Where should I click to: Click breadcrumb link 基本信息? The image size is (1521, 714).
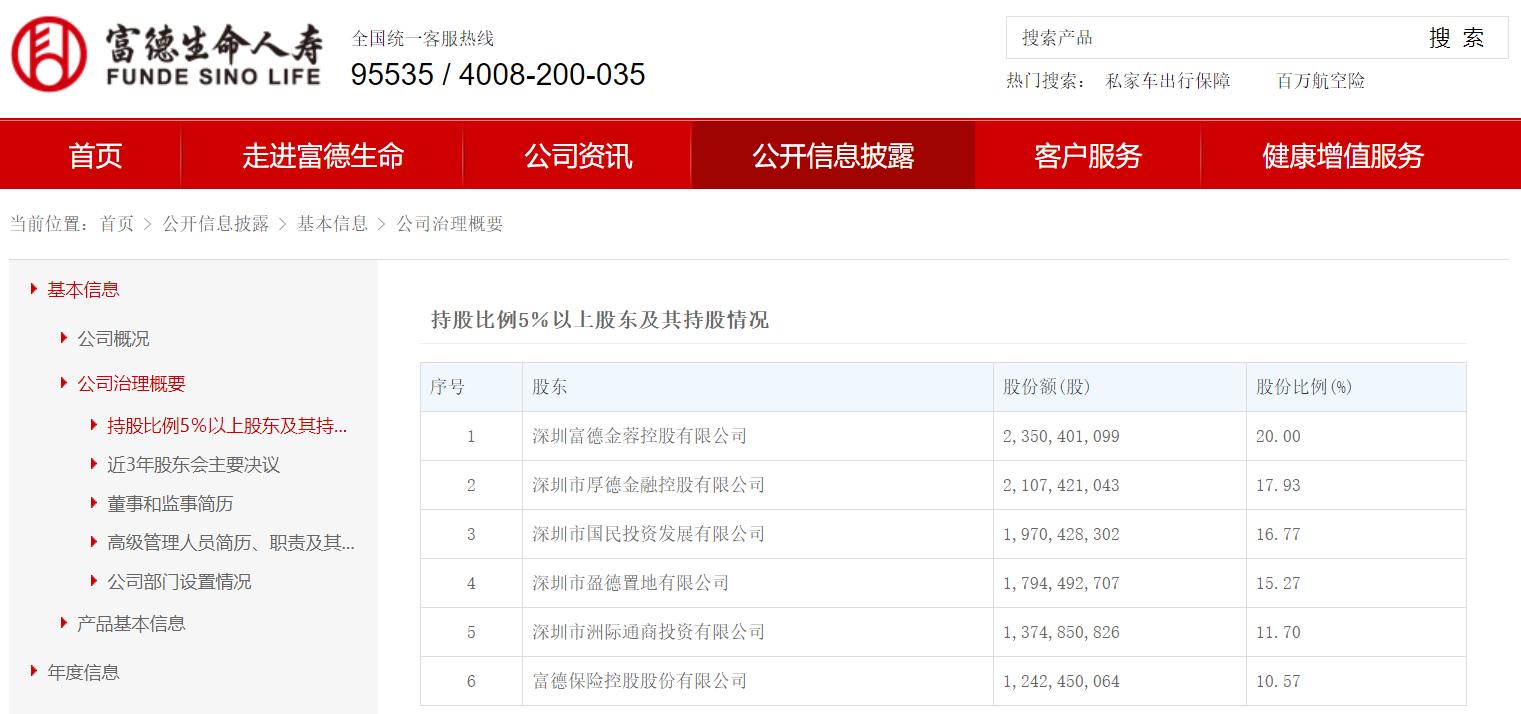[x=332, y=224]
